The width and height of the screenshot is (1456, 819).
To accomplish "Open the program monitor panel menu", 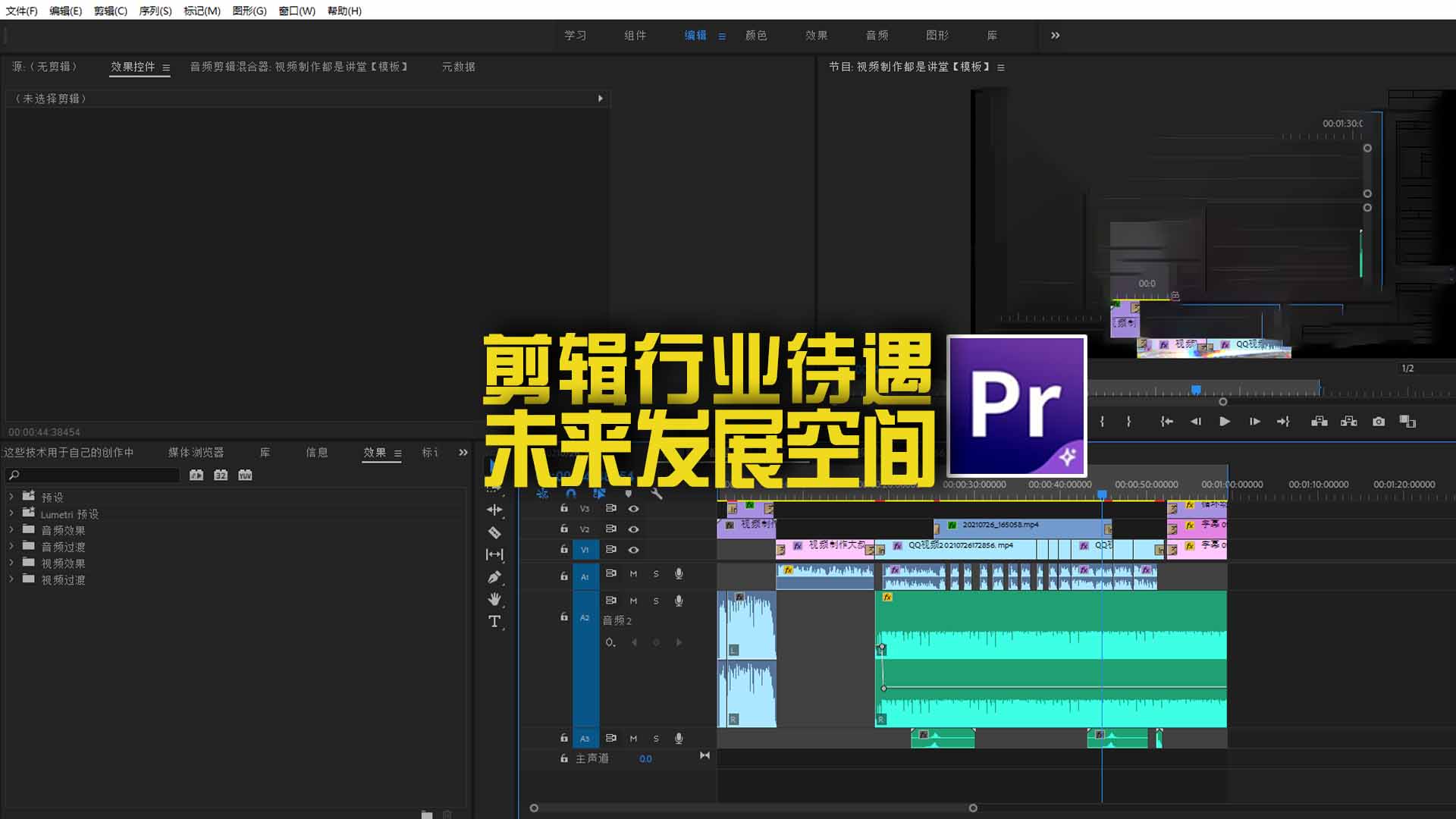I will tap(1001, 67).
